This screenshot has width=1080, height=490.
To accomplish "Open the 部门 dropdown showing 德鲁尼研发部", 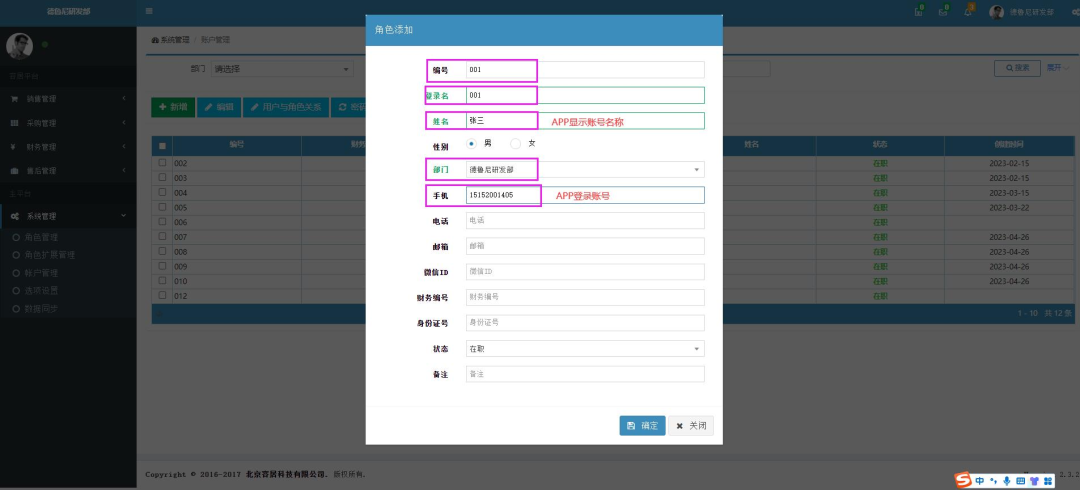I will pyautogui.click(x=585, y=170).
